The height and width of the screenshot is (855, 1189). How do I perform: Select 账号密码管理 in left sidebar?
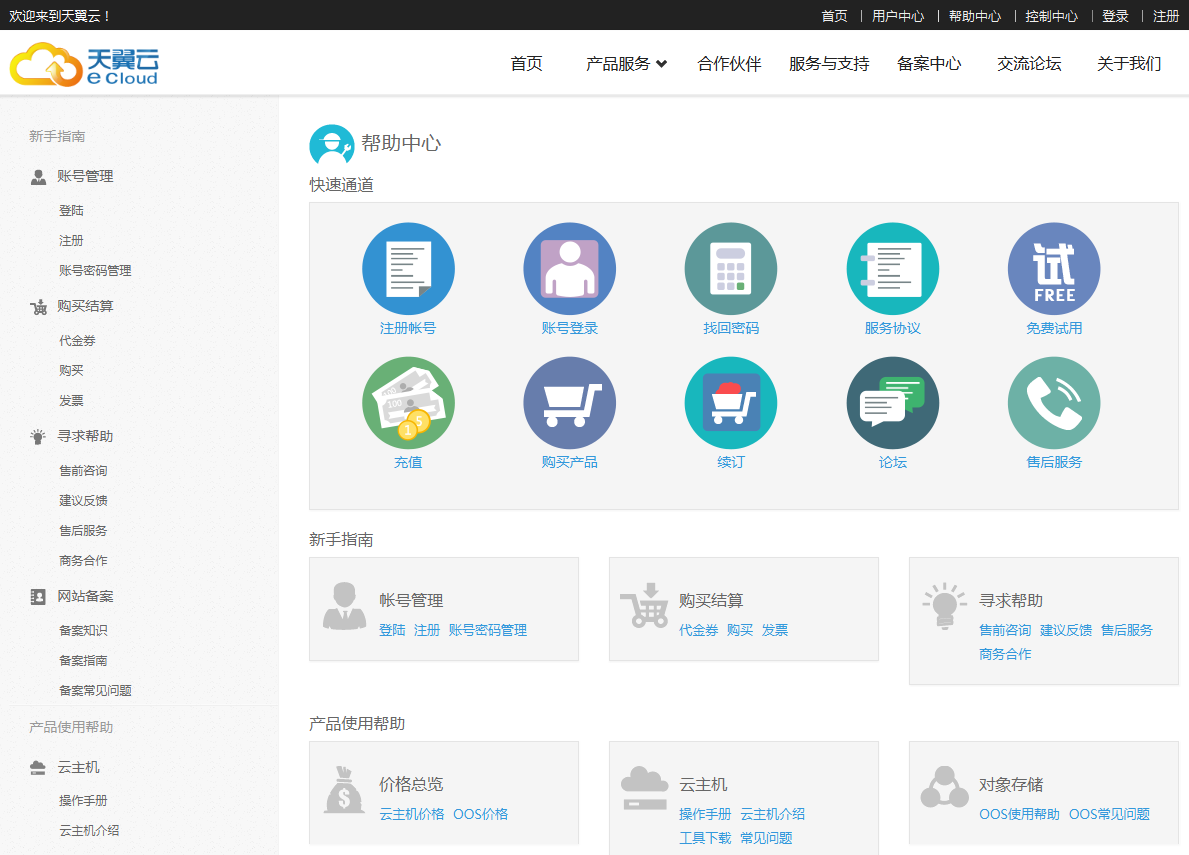point(95,271)
